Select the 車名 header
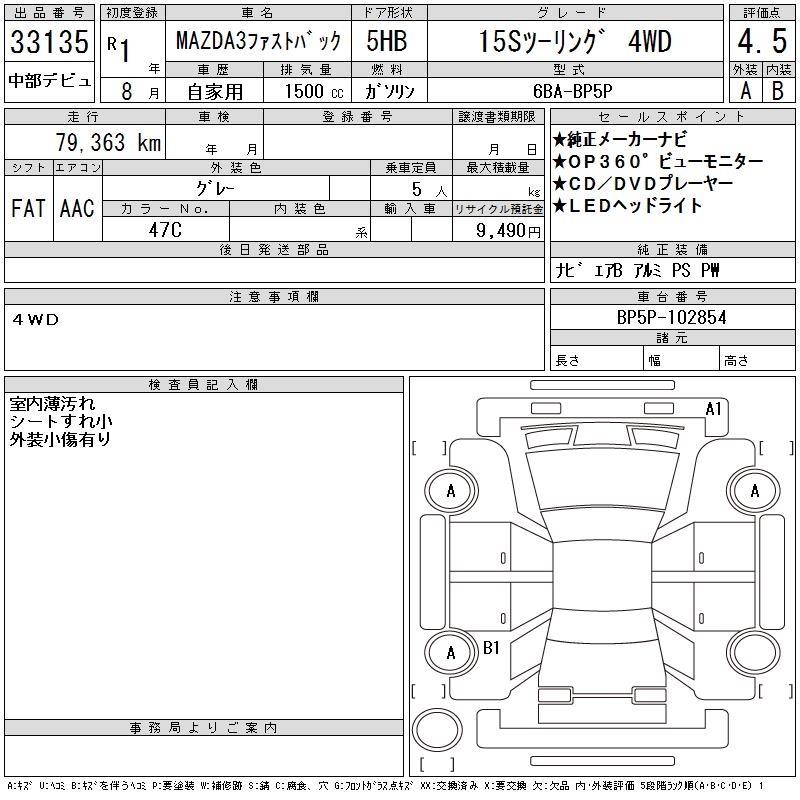 click(x=258, y=13)
